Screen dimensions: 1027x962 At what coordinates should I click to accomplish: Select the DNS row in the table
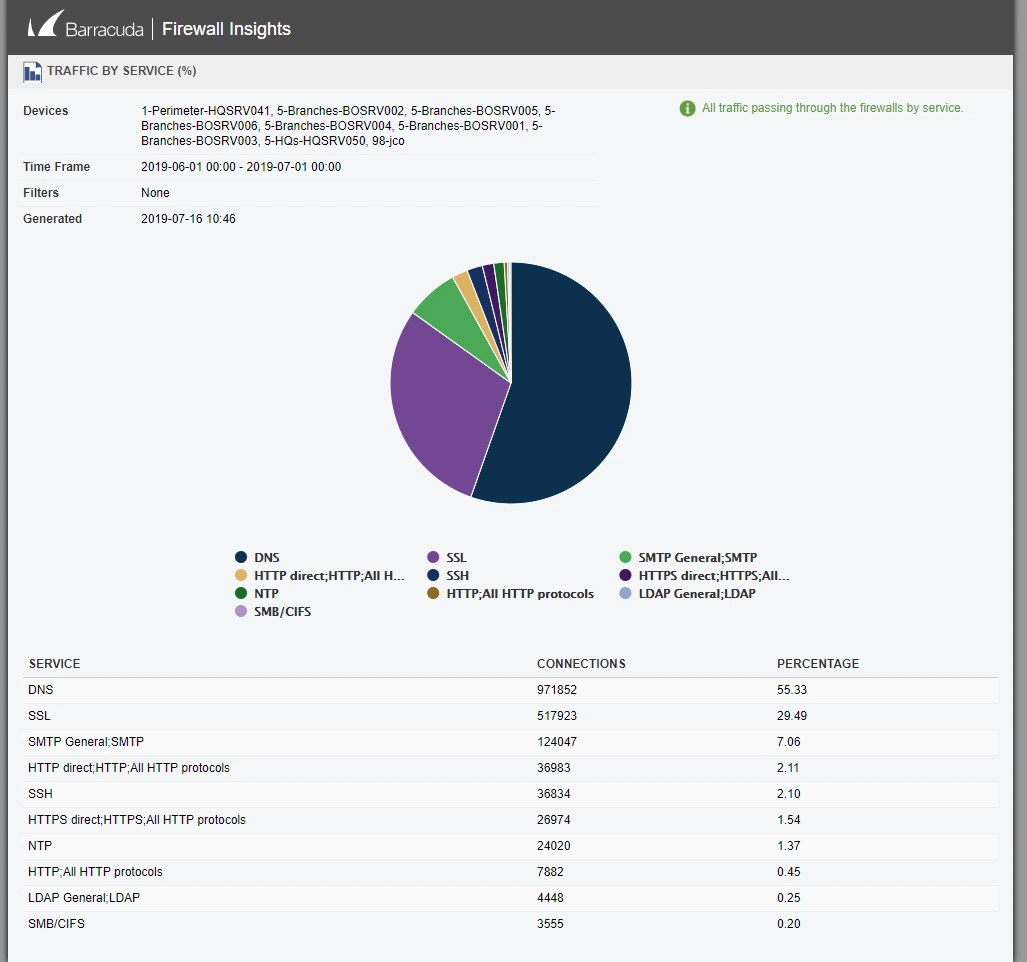click(x=300, y=690)
